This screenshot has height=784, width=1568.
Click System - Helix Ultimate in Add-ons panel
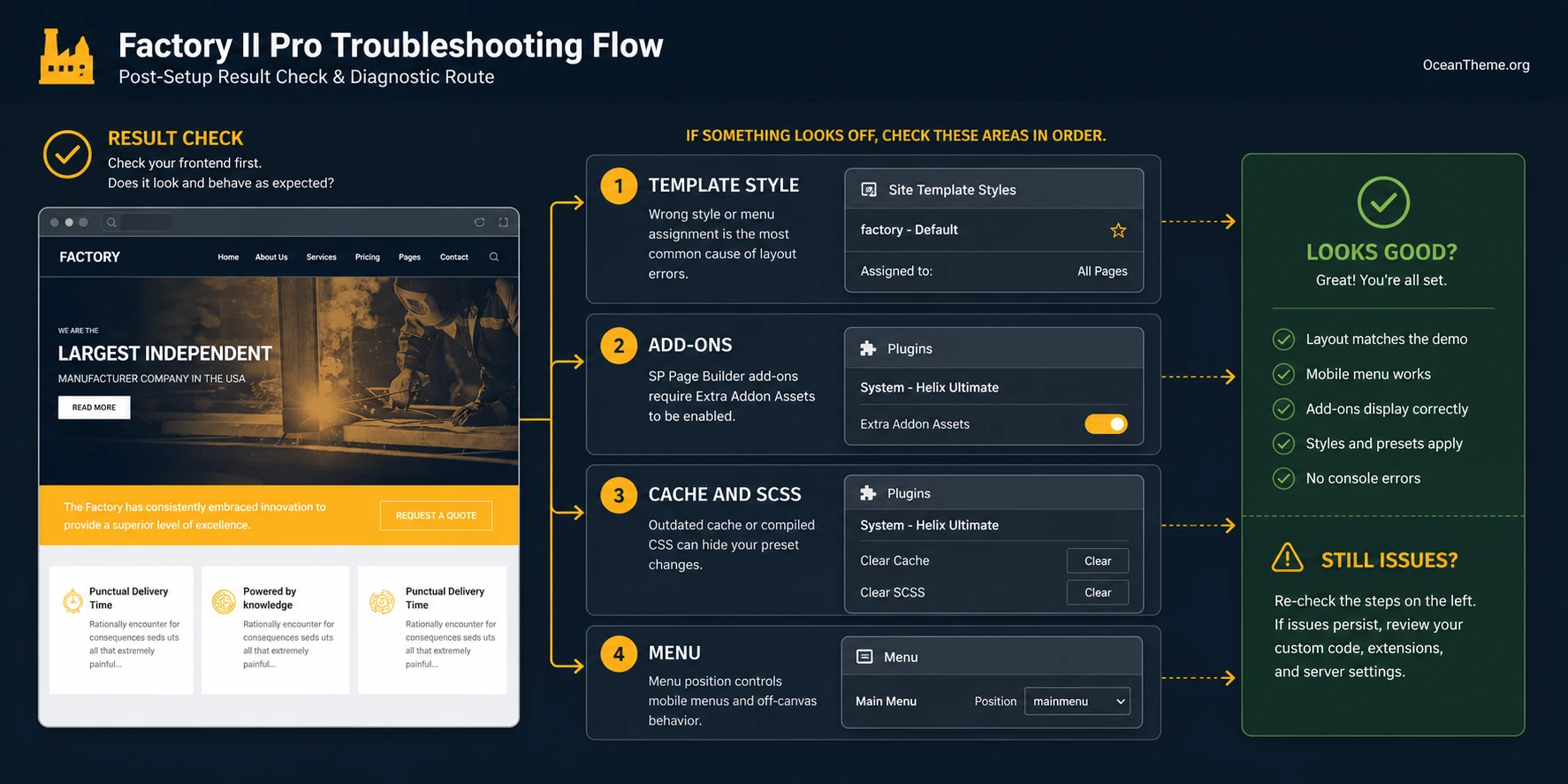(x=929, y=387)
